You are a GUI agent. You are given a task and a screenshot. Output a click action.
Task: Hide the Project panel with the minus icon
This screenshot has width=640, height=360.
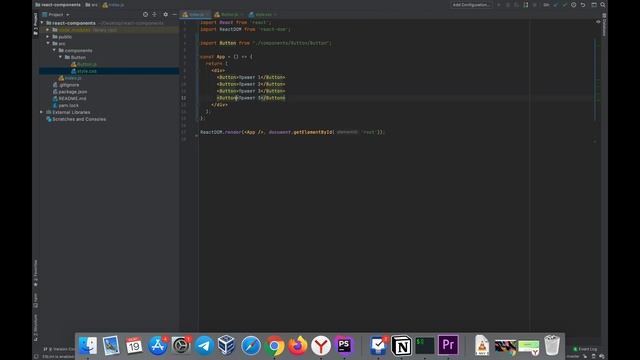pyautogui.click(x=174, y=14)
